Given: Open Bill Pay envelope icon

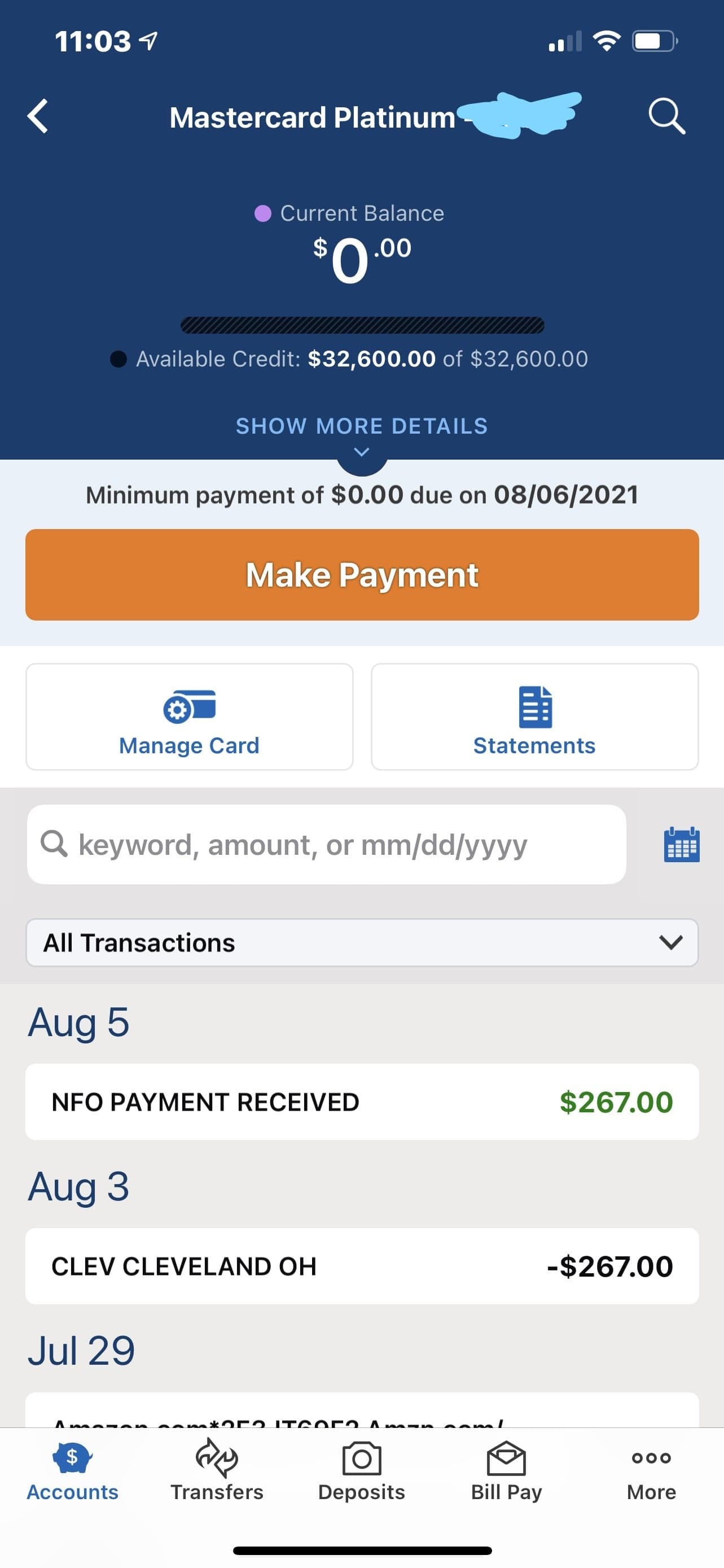Looking at the screenshot, I should (x=506, y=1458).
